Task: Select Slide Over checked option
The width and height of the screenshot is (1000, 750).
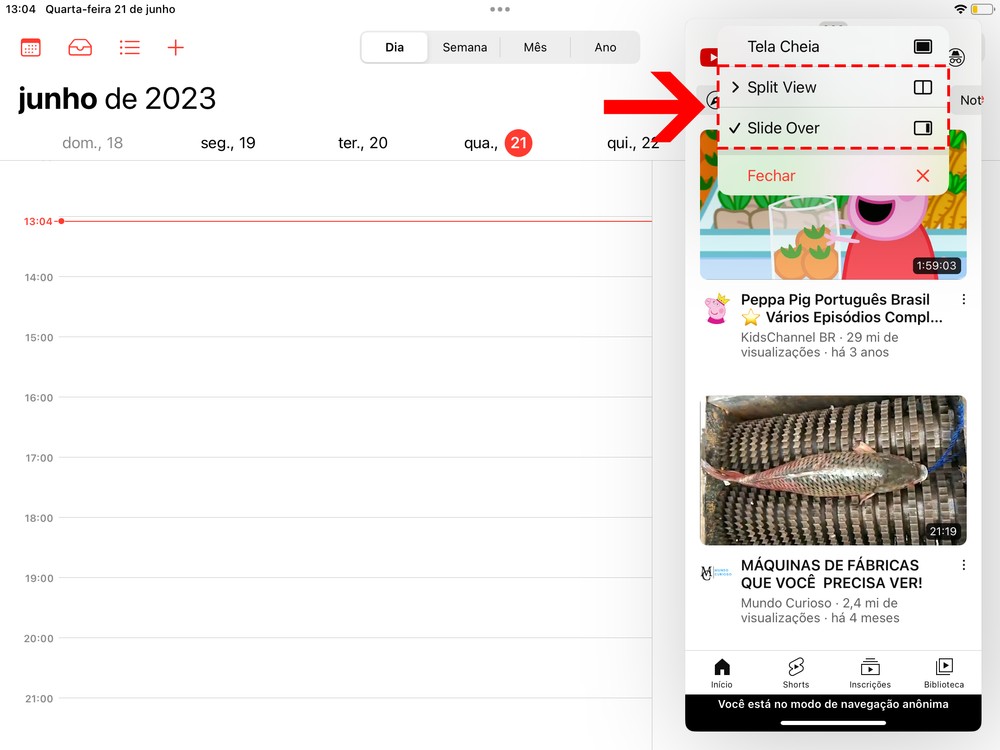Action: (x=832, y=128)
